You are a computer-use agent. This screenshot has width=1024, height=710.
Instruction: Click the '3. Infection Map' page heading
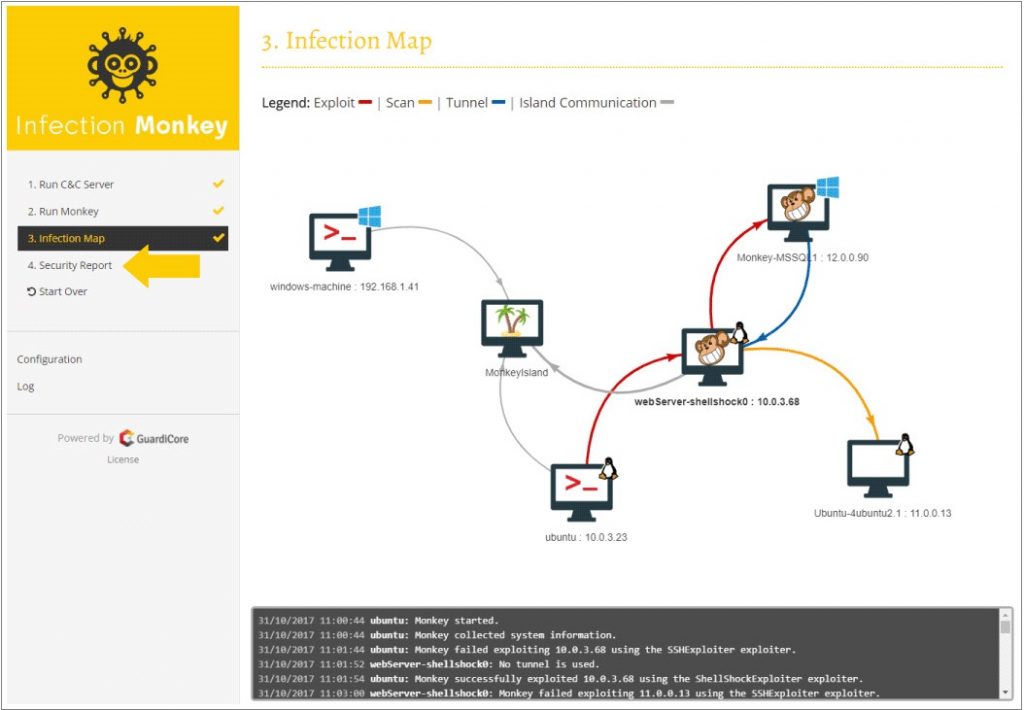point(347,41)
